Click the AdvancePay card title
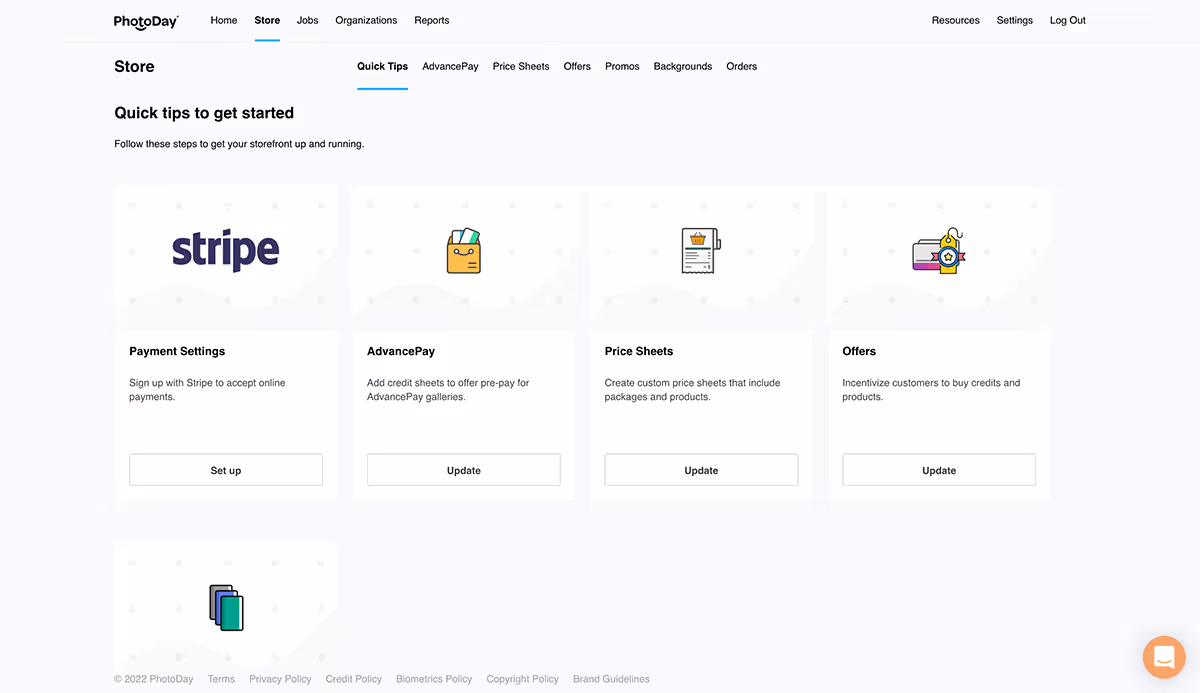Viewport: 1200px width, 693px height. 401,351
